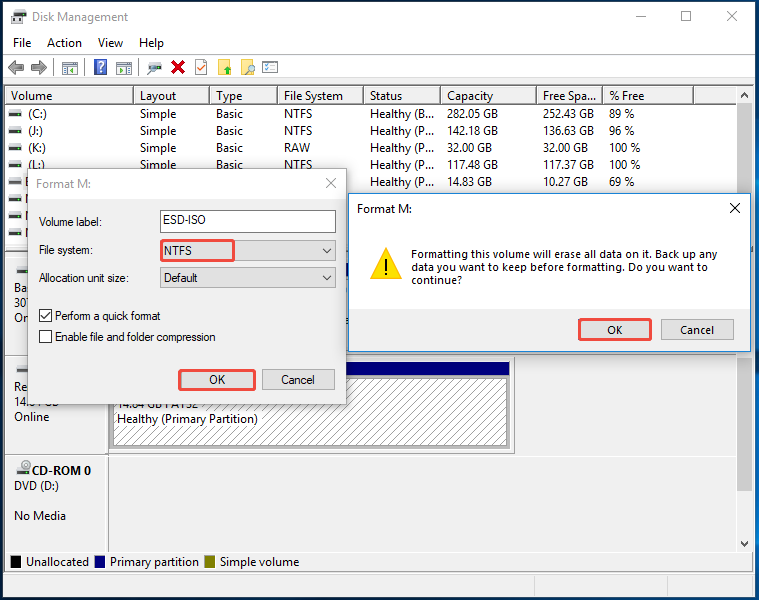Sort by the % Free column header

coord(648,96)
